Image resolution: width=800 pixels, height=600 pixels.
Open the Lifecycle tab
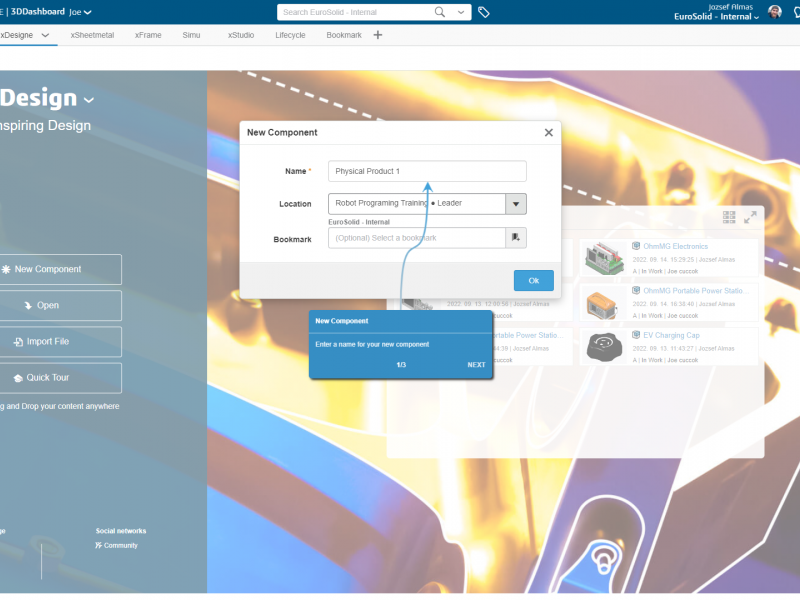pos(290,35)
